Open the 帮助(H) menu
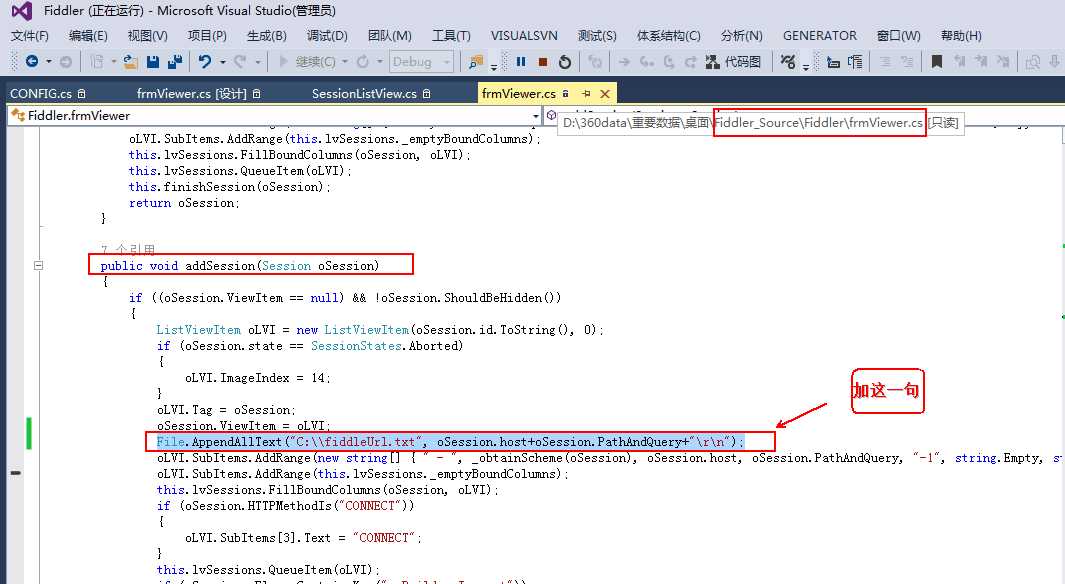 tap(961, 36)
